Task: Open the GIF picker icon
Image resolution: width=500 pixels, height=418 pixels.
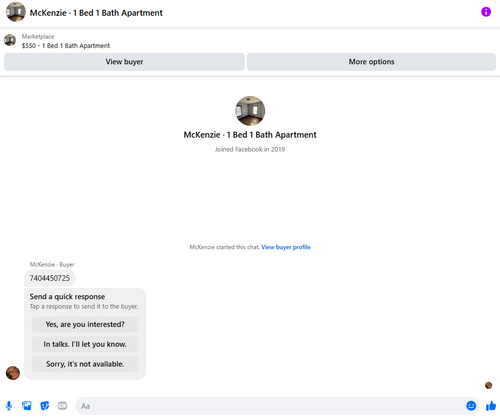Action: click(62, 406)
